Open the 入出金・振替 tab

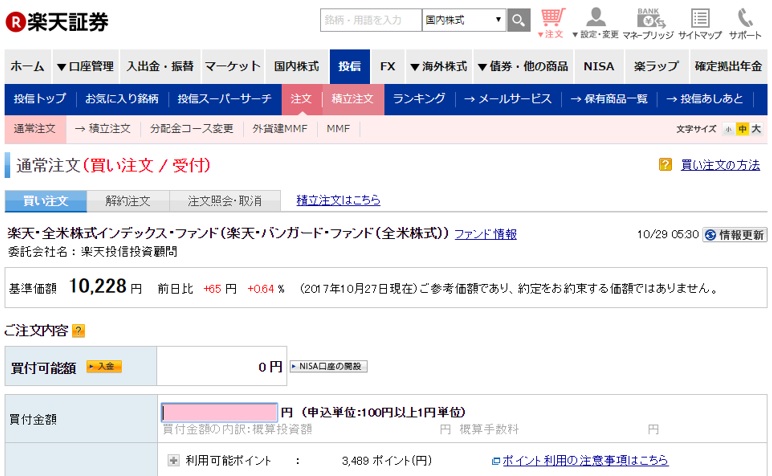click(160, 66)
